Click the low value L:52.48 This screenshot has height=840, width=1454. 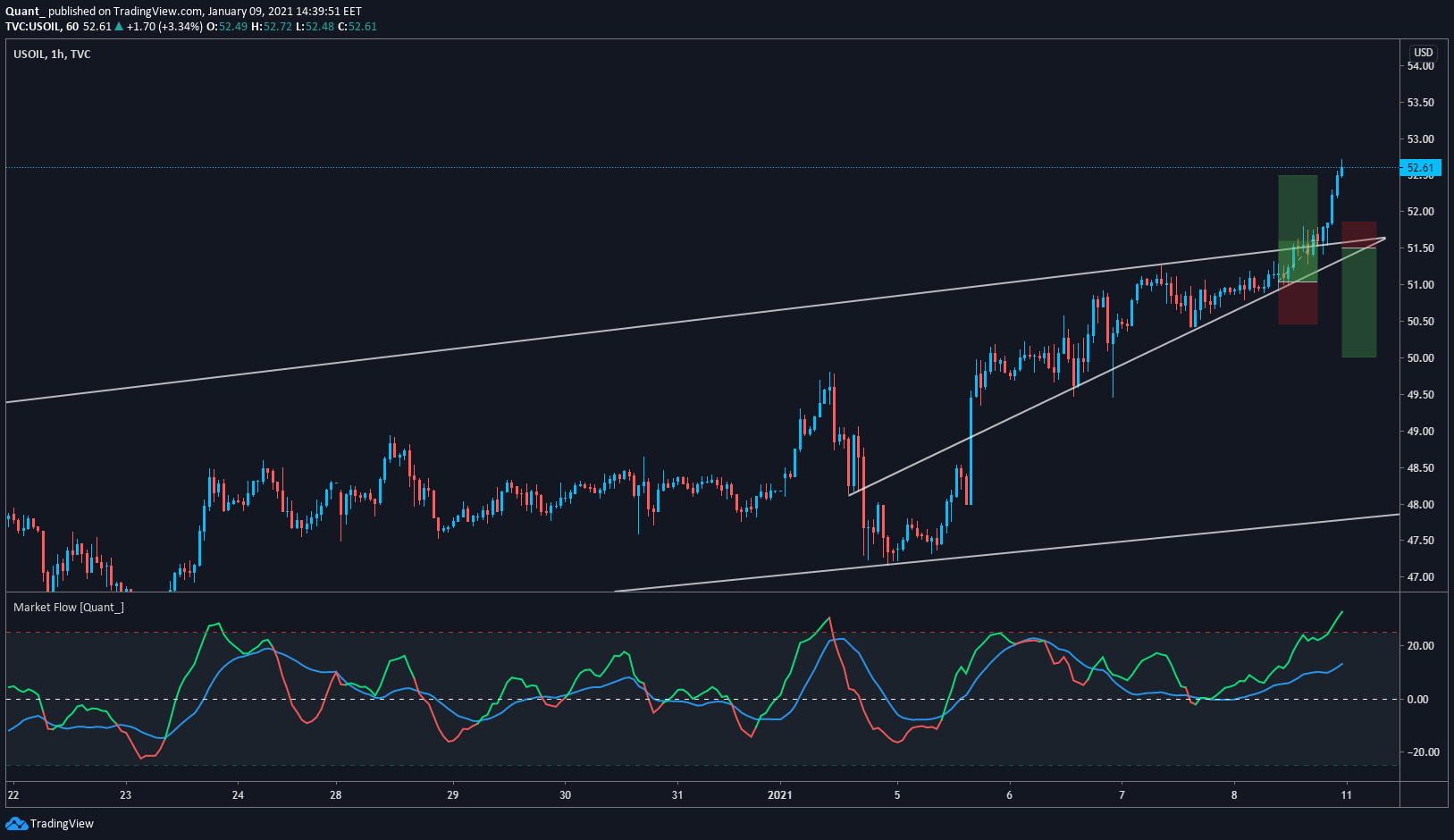coord(315,27)
